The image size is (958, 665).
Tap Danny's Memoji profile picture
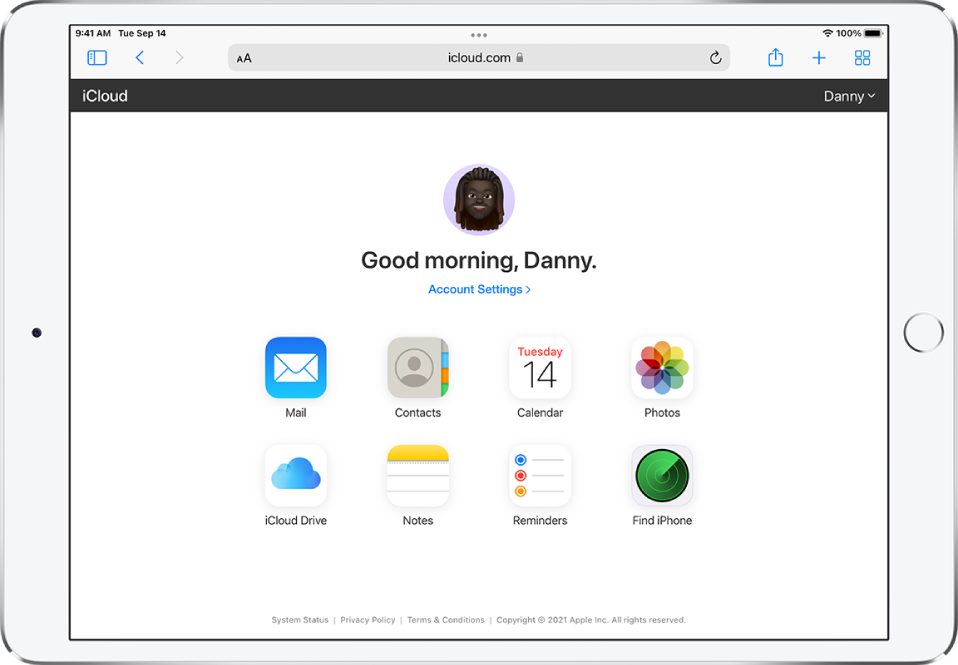479,200
